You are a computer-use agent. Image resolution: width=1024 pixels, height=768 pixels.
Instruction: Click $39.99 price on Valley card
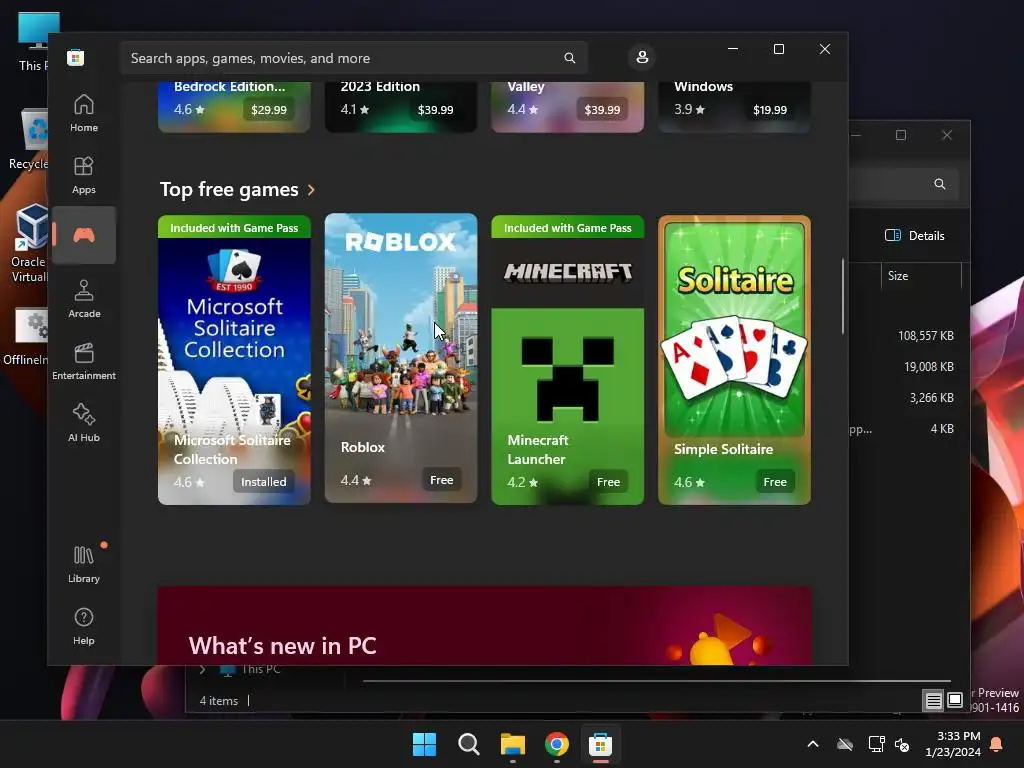(x=602, y=110)
